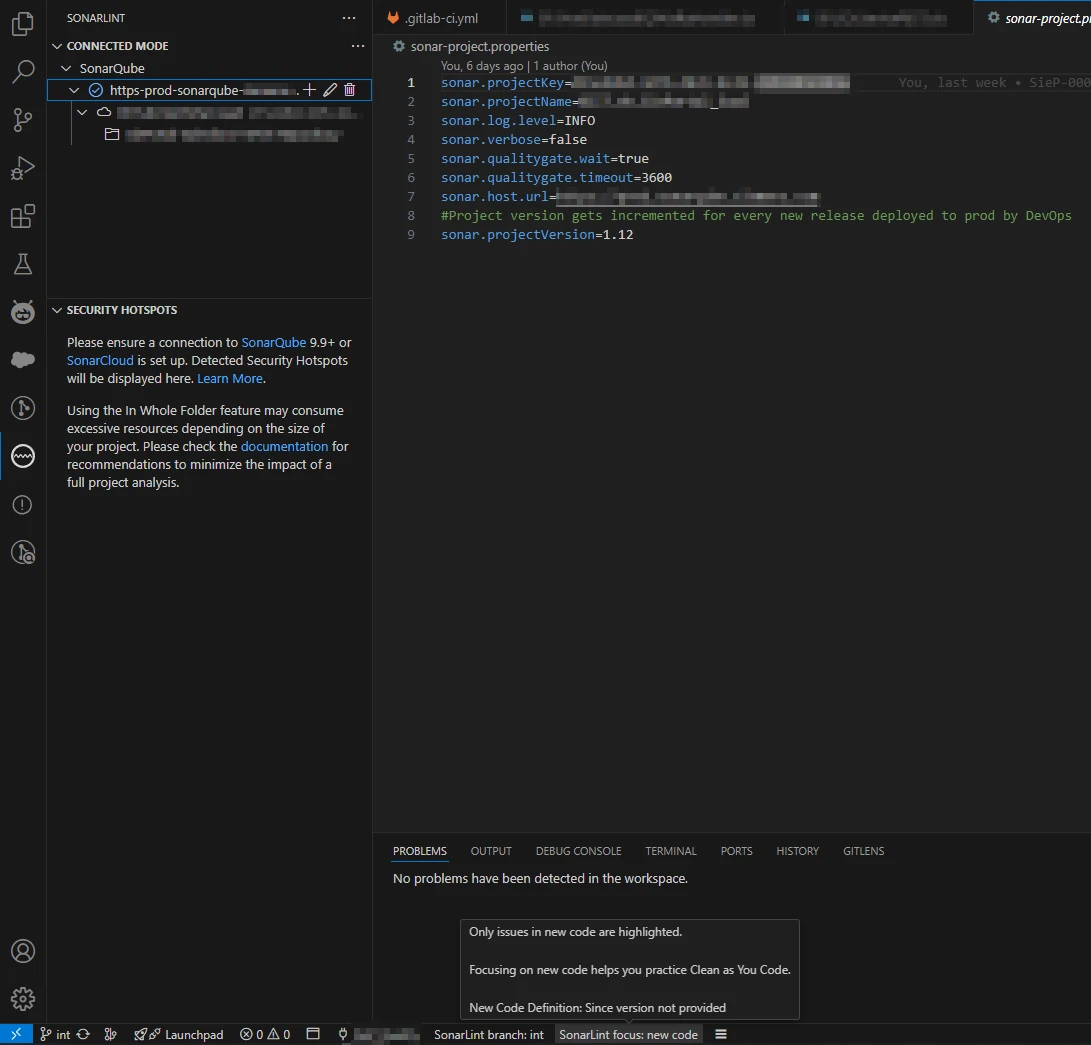Open the Run and Debug view
1091x1045 pixels.
tap(22, 168)
